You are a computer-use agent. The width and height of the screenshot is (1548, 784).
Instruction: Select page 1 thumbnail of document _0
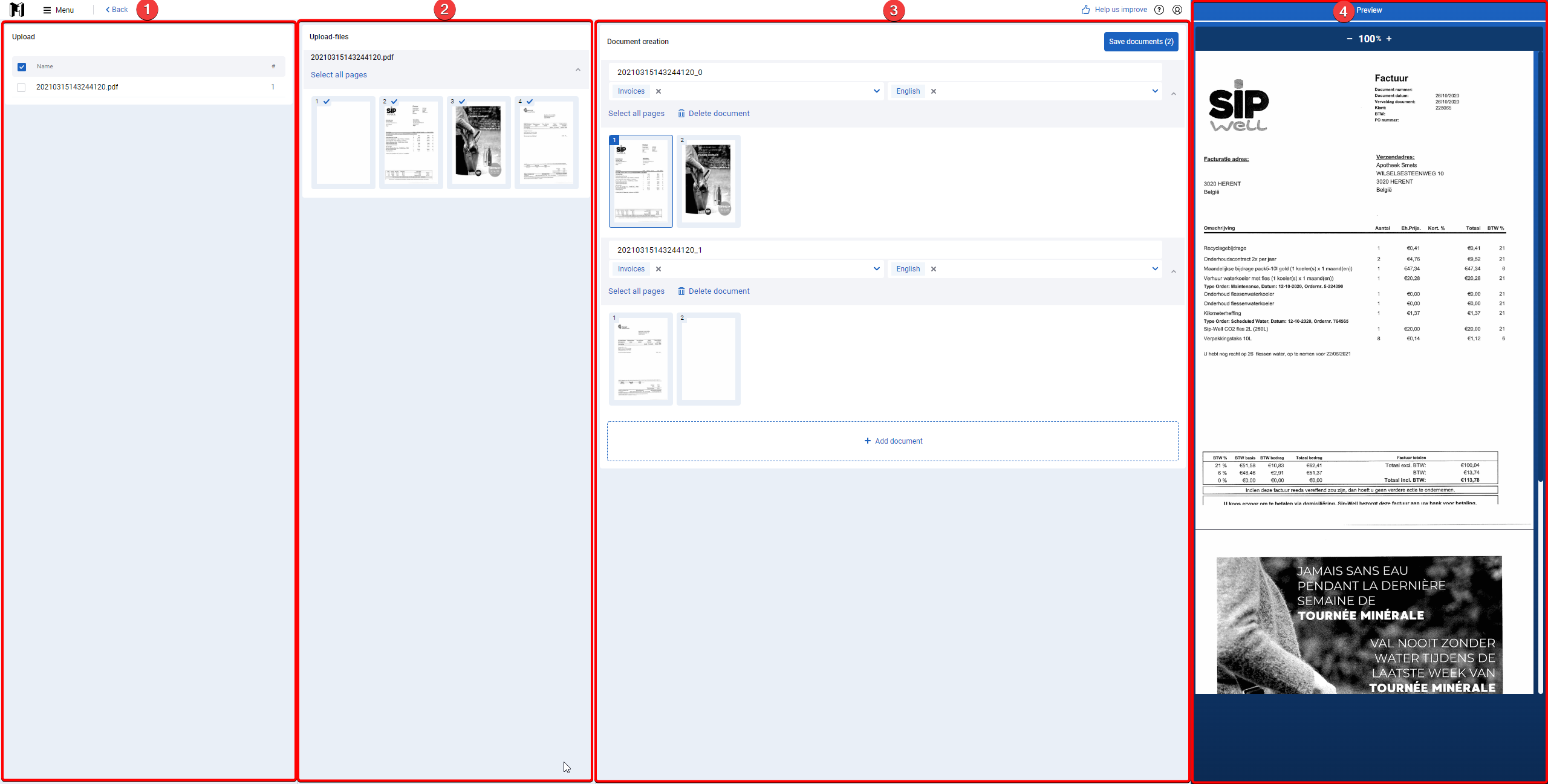(641, 181)
